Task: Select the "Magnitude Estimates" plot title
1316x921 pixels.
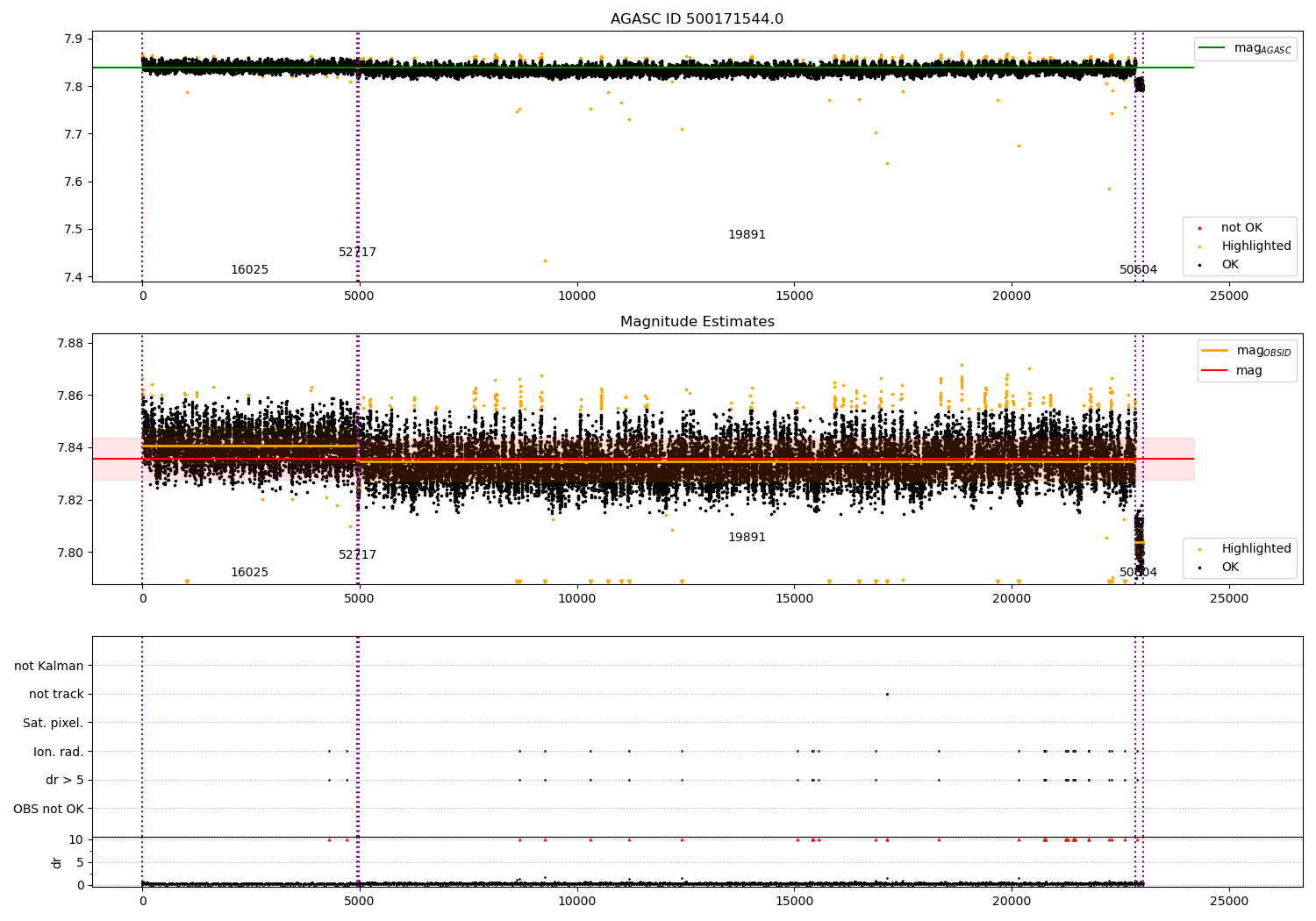Action: (697, 322)
